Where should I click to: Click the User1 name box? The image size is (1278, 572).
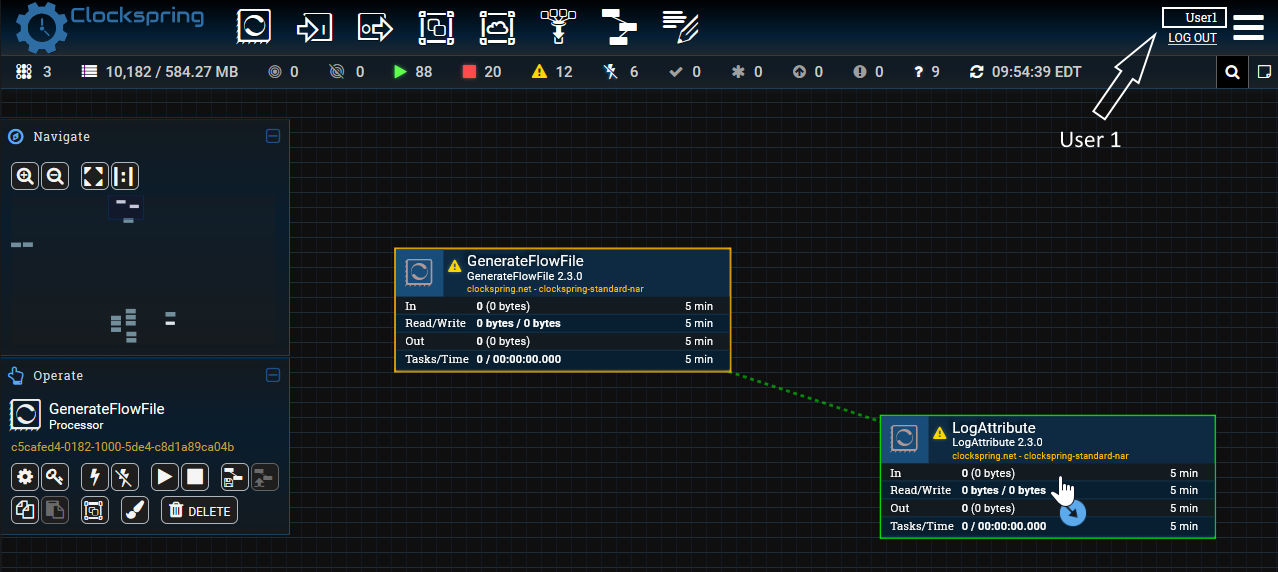tap(1194, 17)
